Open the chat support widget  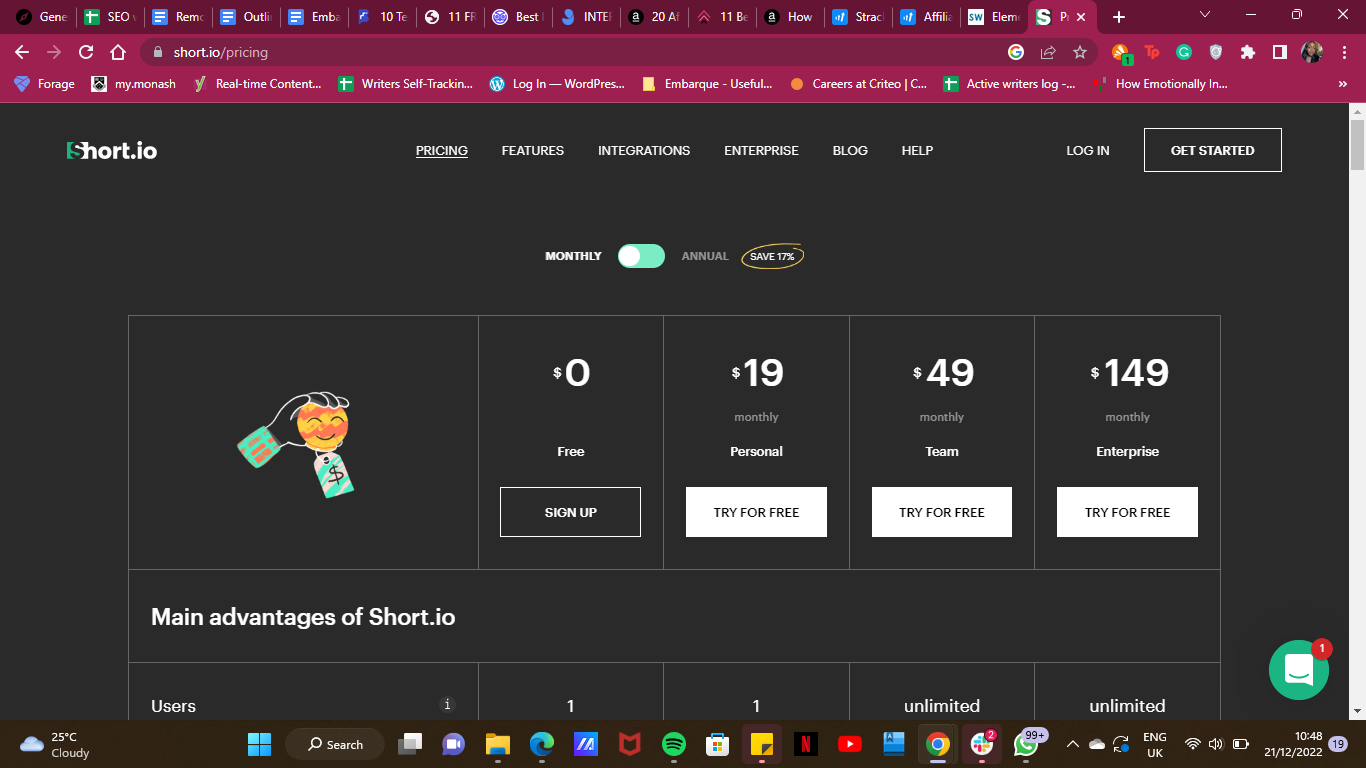[x=1298, y=670]
